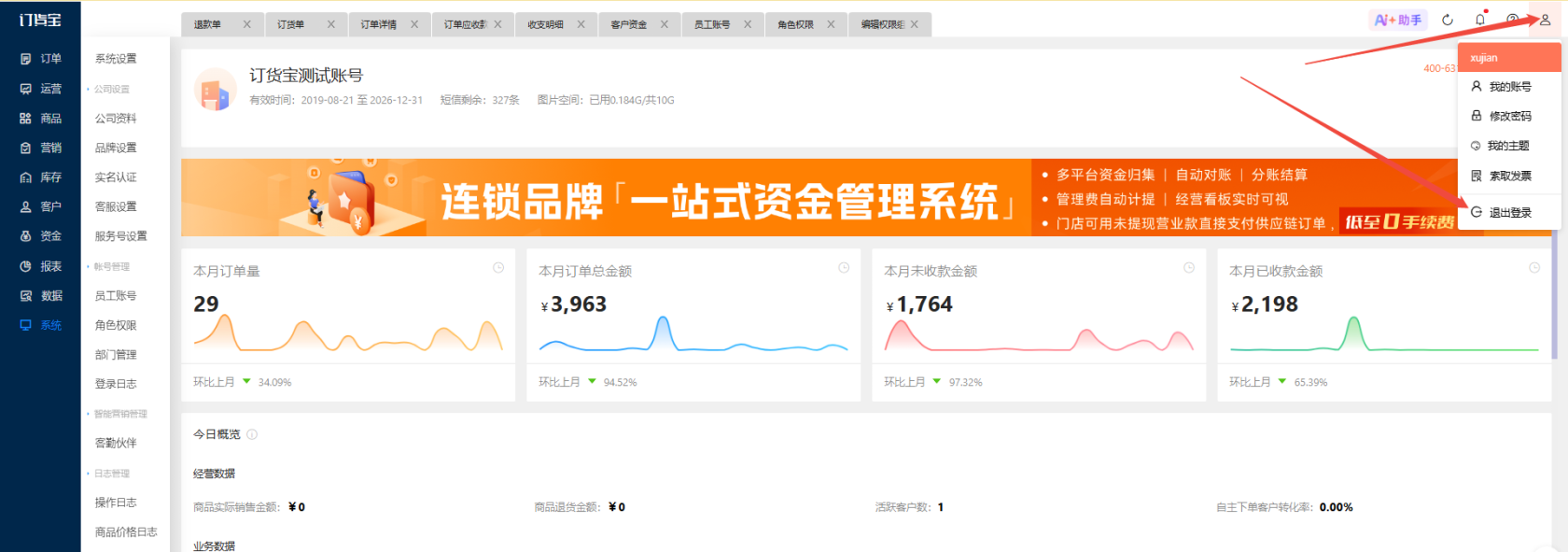Screen dimensions: 1568x552
Task: Click the refresh icon in header
Action: click(1448, 20)
